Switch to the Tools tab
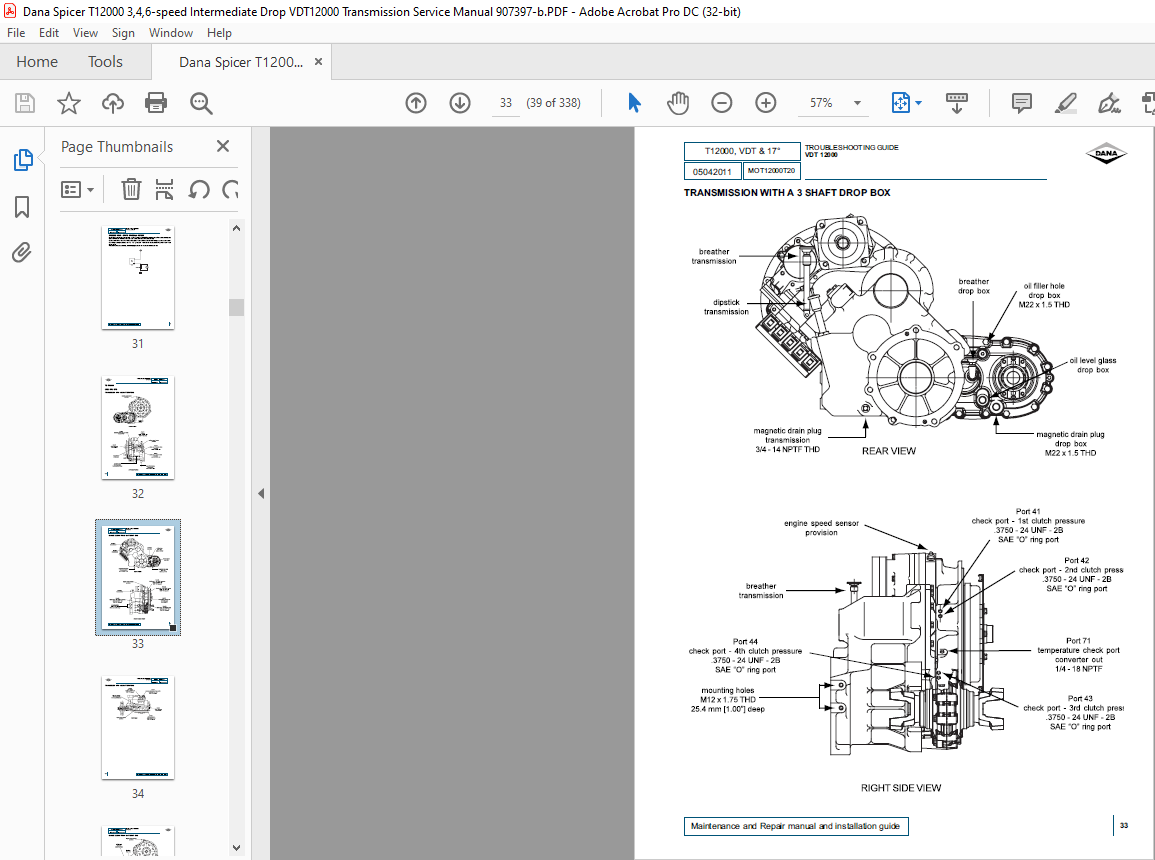 (x=105, y=62)
